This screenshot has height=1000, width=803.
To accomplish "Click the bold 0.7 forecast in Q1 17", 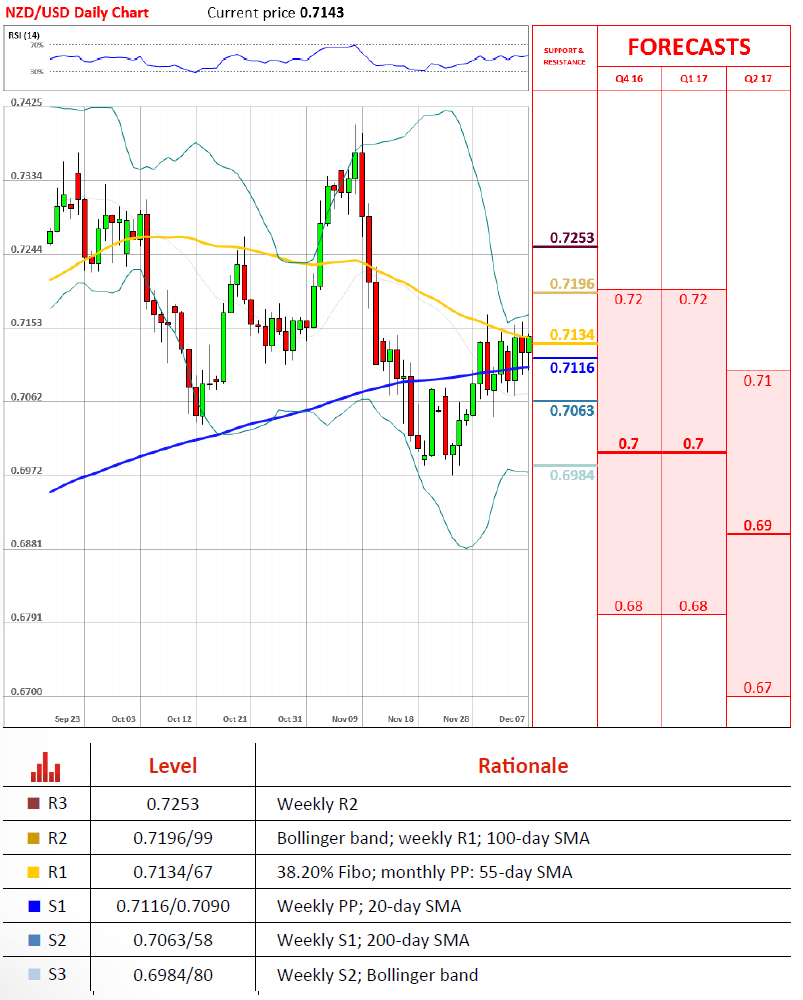I will click(693, 443).
